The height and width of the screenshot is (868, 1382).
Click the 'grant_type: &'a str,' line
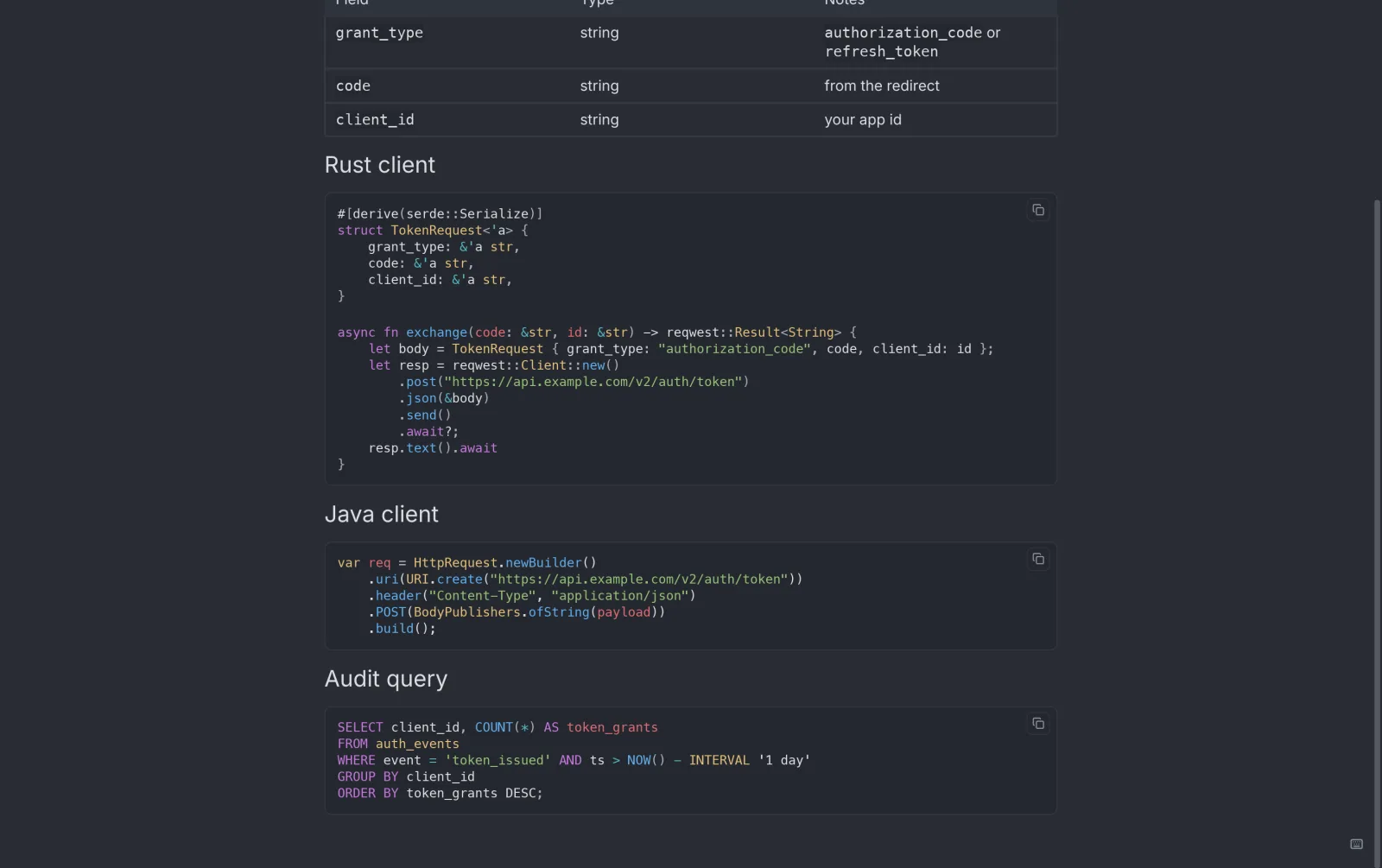click(444, 247)
